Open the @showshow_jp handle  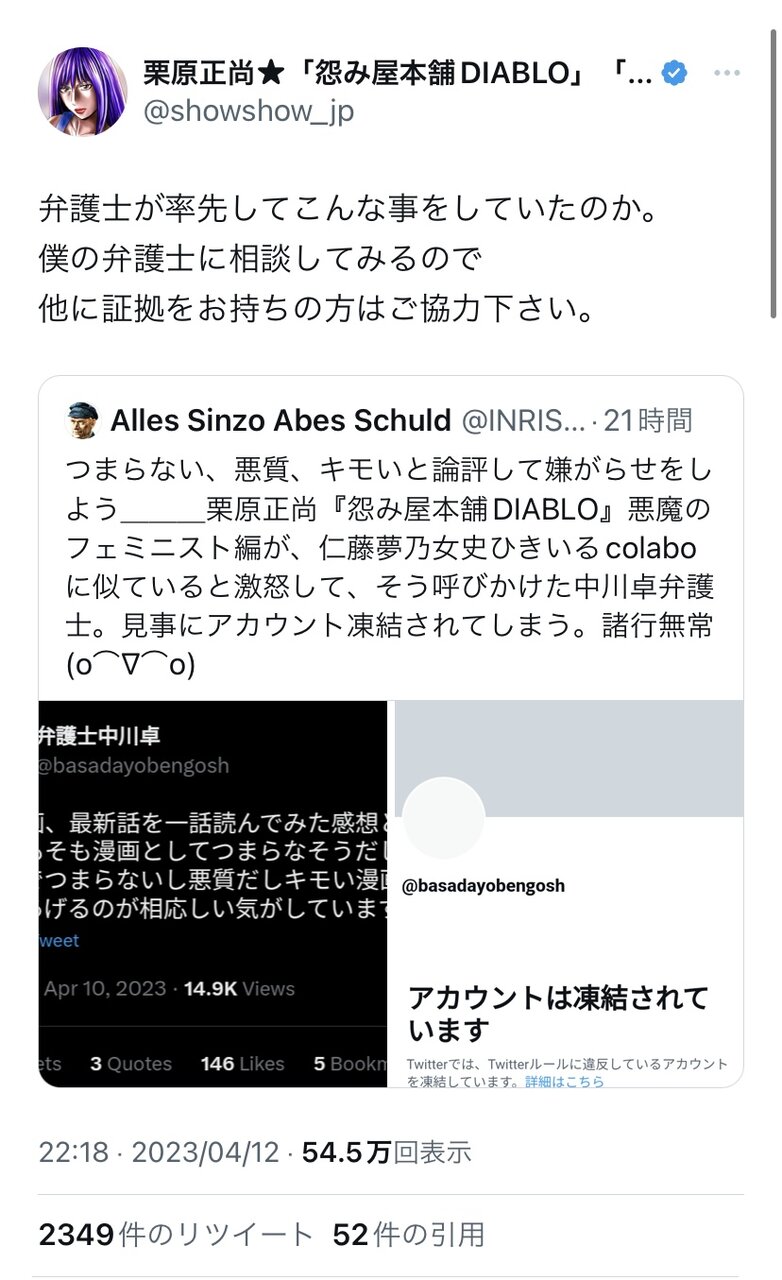(x=249, y=112)
